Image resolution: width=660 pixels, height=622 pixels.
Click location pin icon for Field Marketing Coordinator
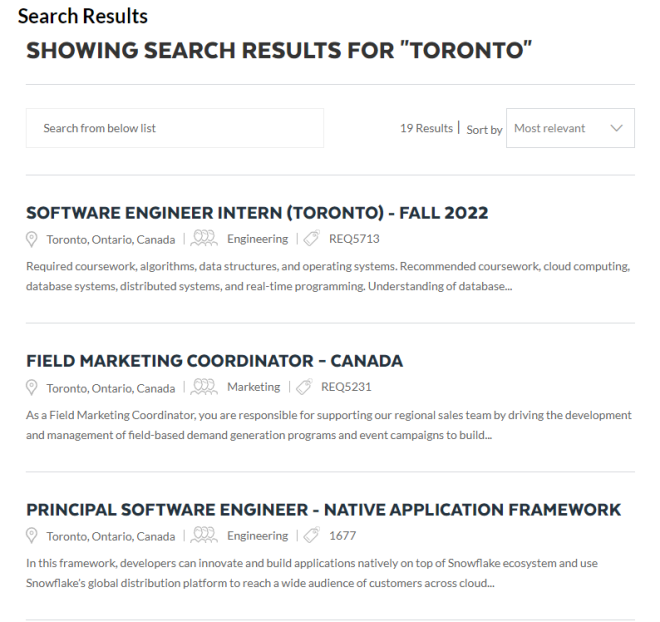32,388
